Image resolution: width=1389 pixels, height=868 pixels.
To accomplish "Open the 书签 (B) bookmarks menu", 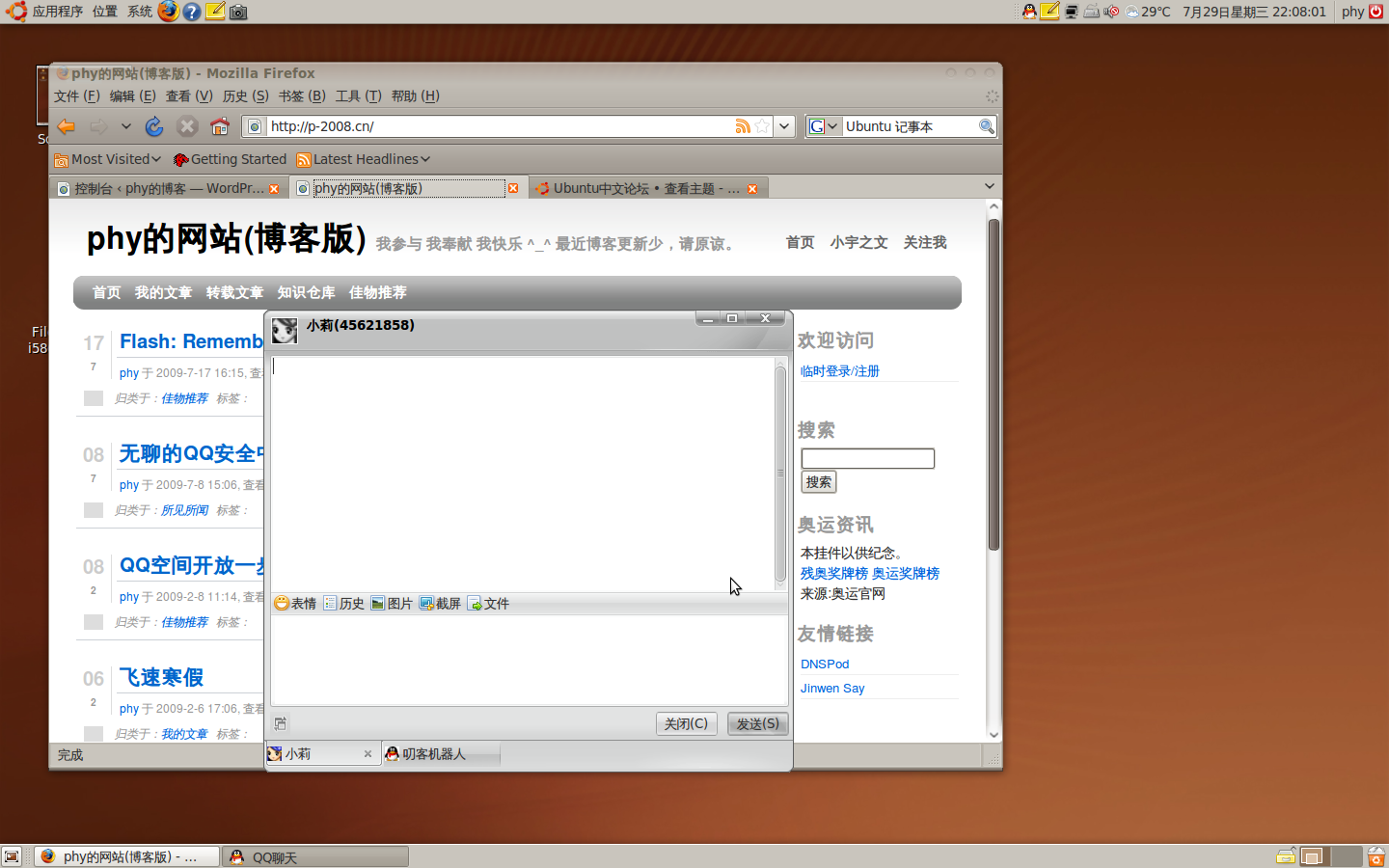I will coord(302,96).
